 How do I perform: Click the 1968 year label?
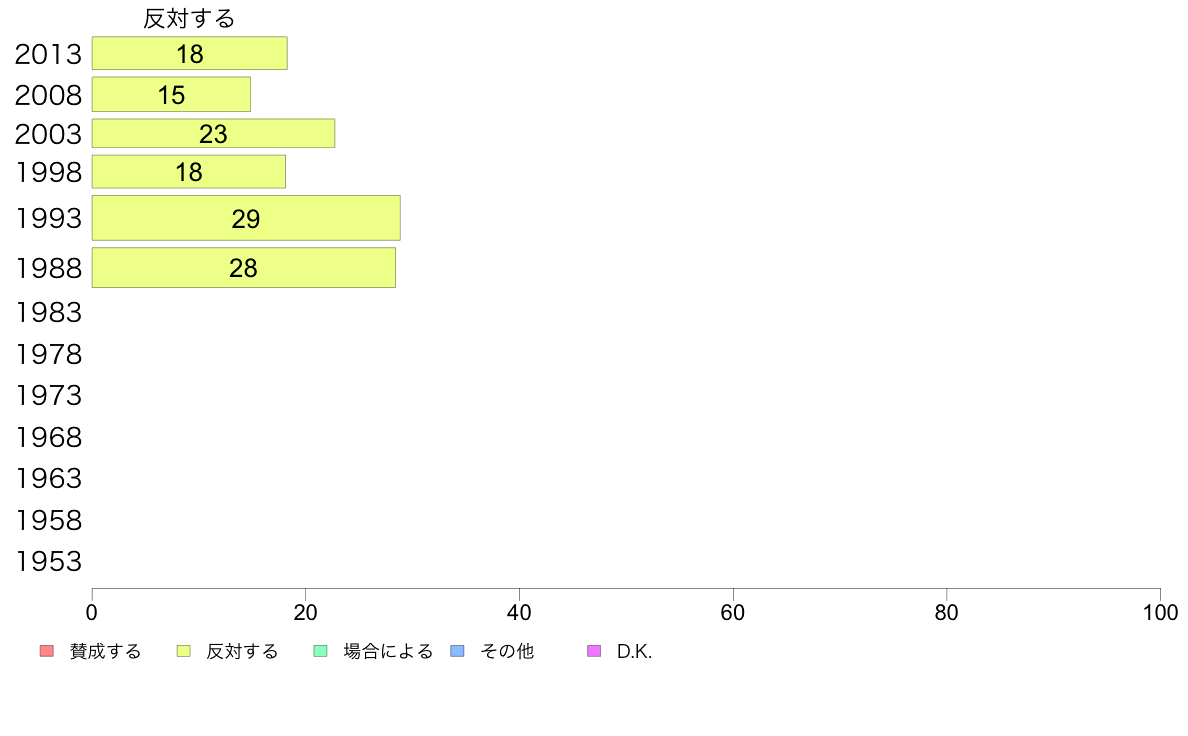coord(48,437)
